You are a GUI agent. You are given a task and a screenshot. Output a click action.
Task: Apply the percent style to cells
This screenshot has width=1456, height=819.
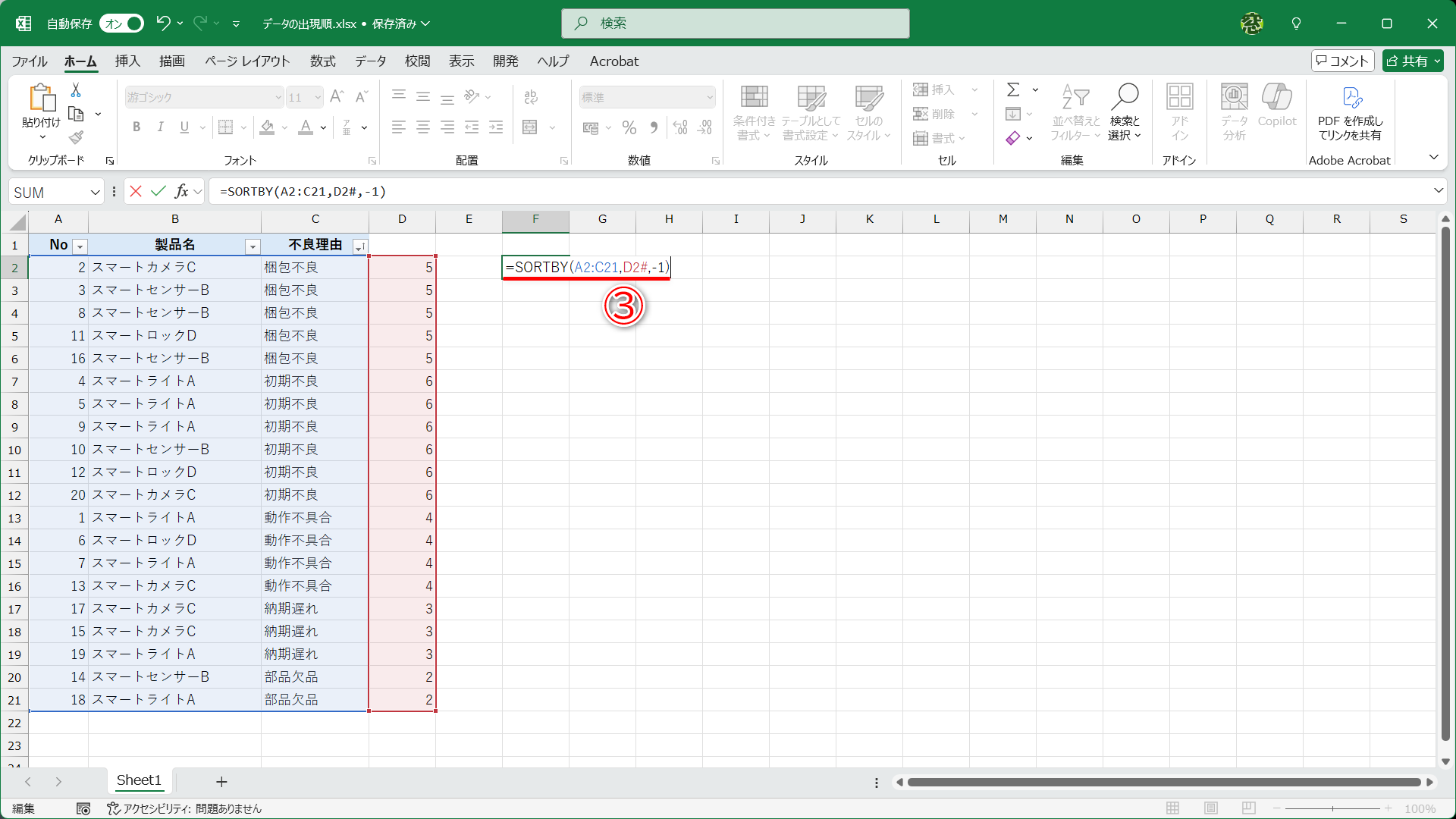(x=629, y=127)
